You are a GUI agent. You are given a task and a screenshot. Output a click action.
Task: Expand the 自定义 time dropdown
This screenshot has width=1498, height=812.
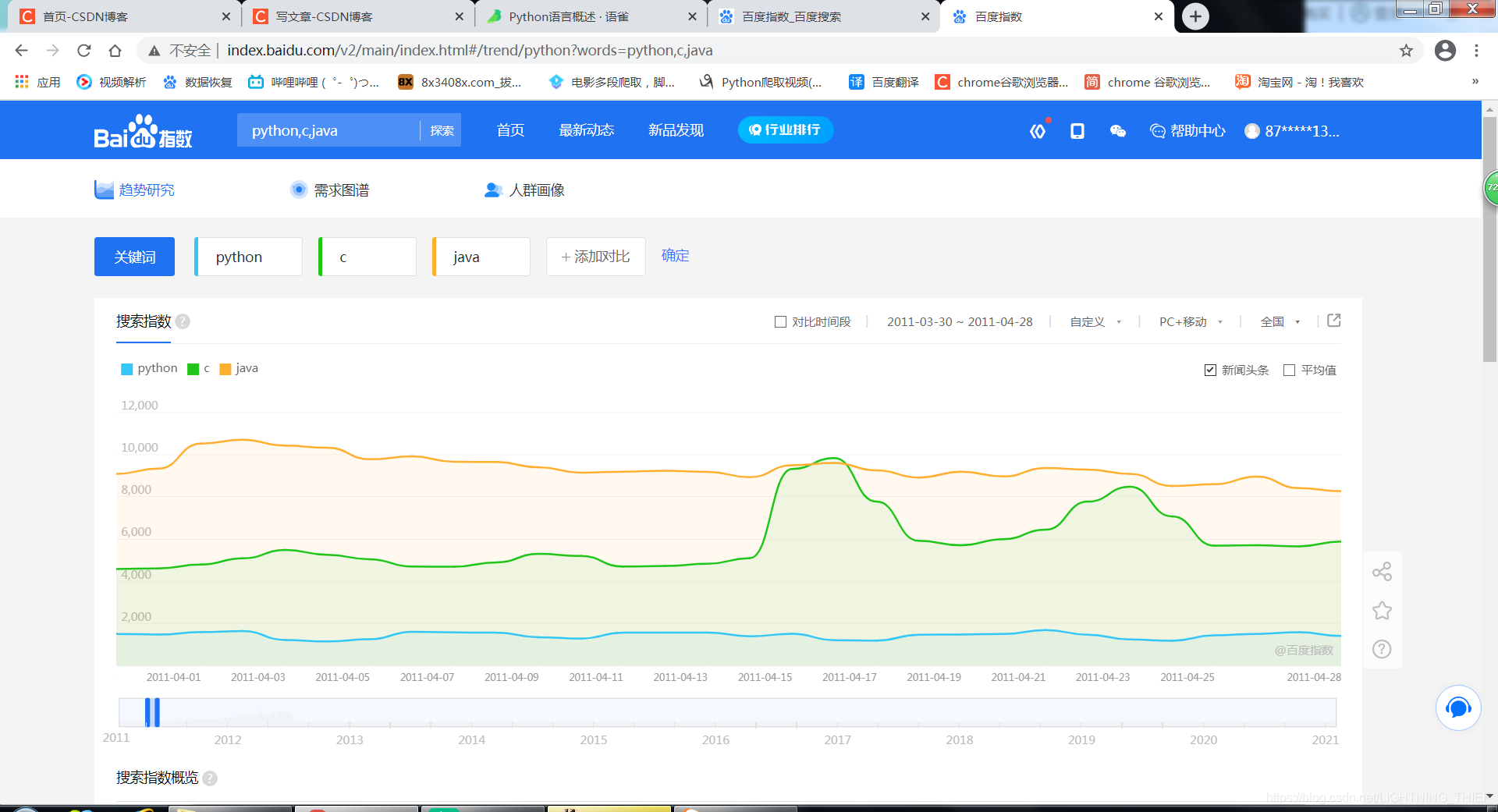(1095, 322)
